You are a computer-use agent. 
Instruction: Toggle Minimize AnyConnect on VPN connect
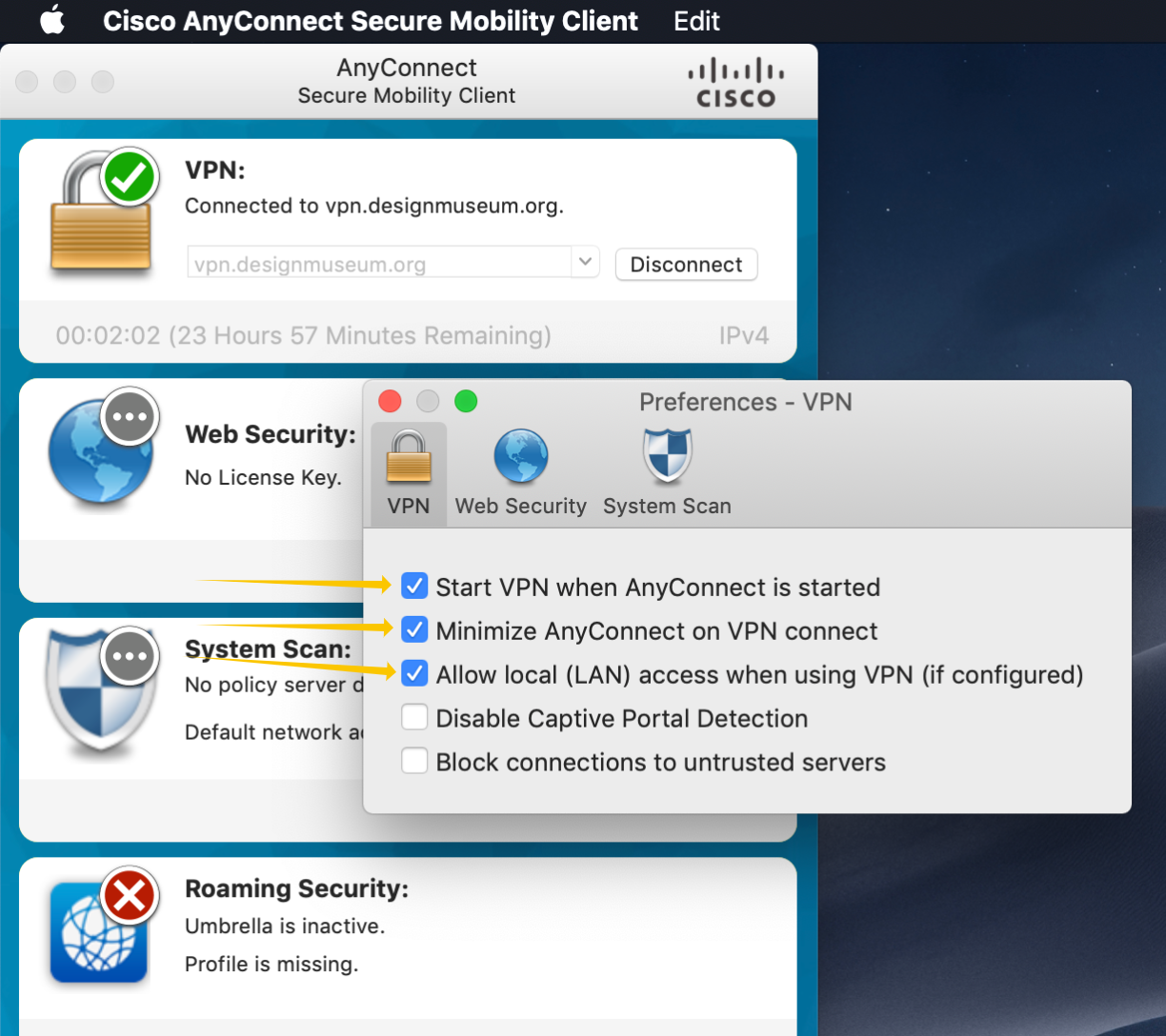tap(414, 629)
